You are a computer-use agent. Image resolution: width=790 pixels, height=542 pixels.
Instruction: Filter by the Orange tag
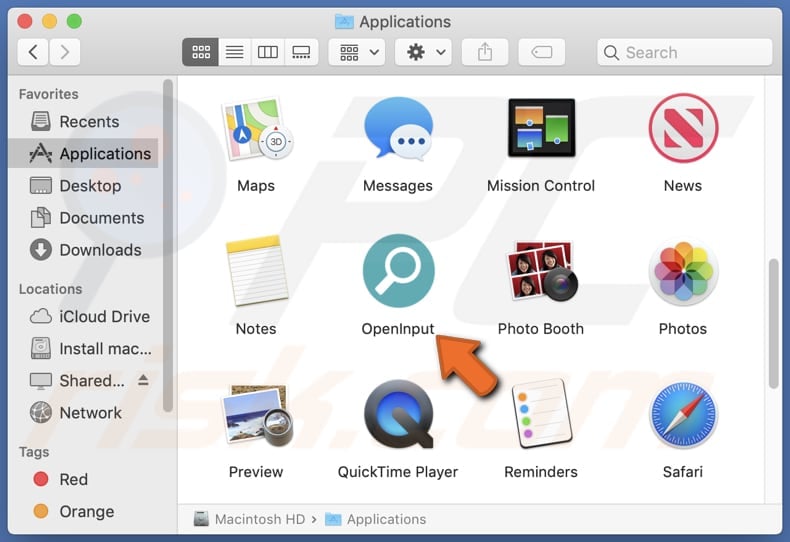(x=83, y=511)
